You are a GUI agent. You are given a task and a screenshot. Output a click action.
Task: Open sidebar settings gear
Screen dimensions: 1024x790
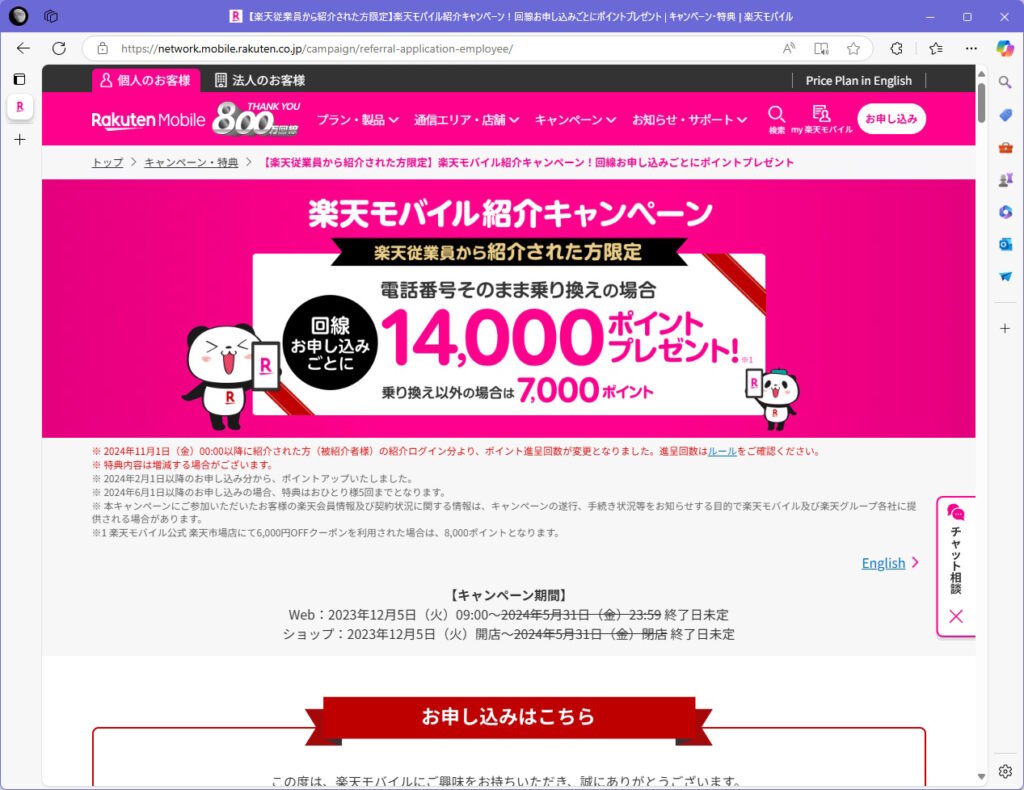pos(1005,771)
